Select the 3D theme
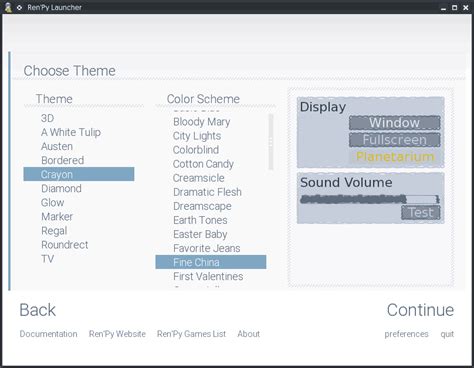The width and height of the screenshot is (474, 368). [47, 118]
